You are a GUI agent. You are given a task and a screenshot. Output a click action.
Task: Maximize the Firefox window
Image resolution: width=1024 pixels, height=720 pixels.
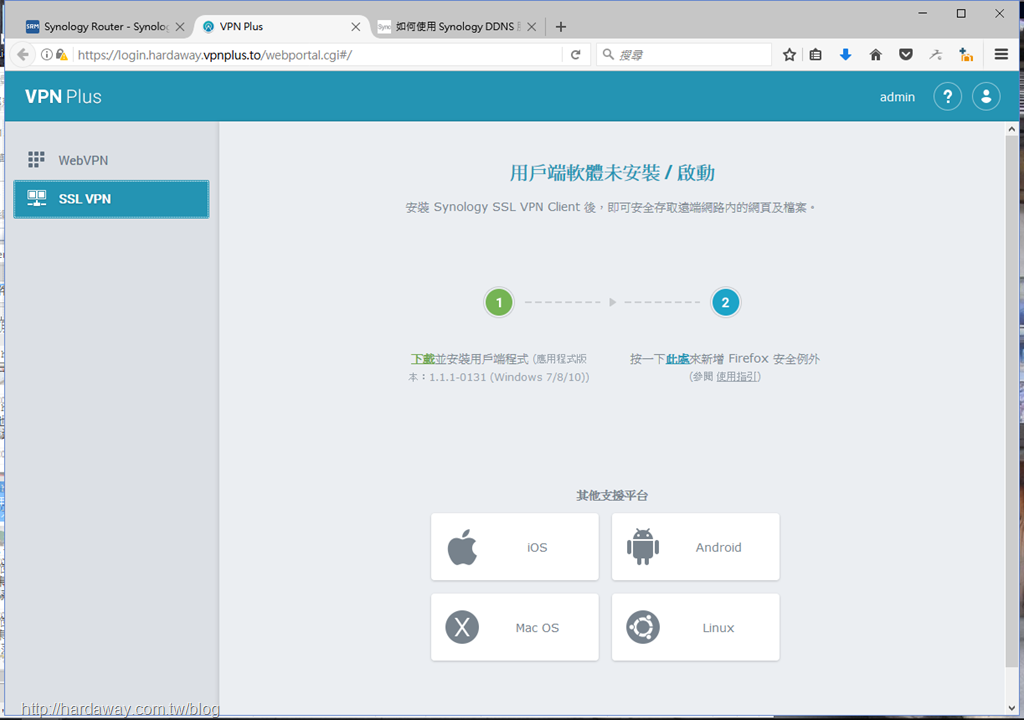point(961,13)
